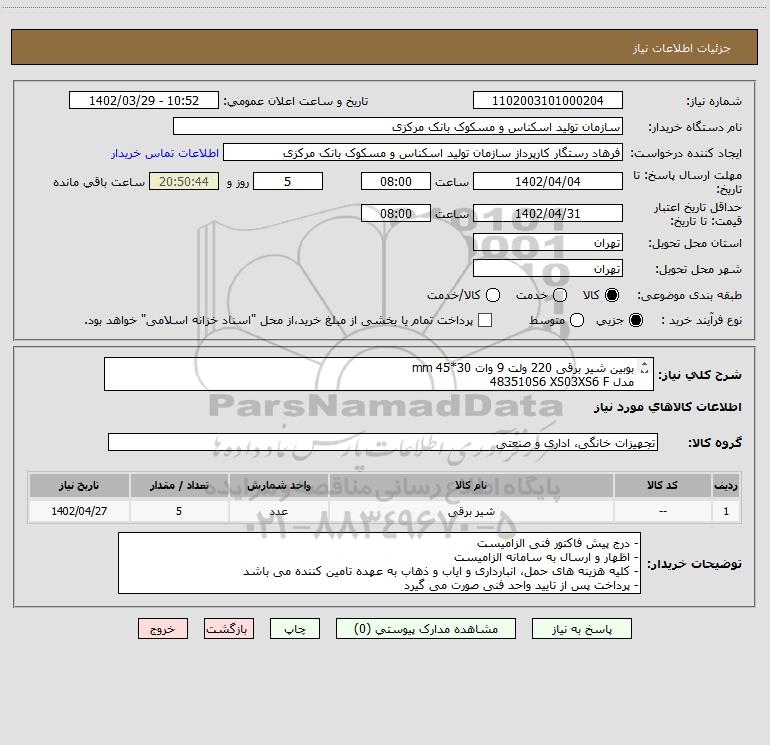Click the response deadline date 1402/04/04
This screenshot has height=745, width=770.
click(x=548, y=182)
